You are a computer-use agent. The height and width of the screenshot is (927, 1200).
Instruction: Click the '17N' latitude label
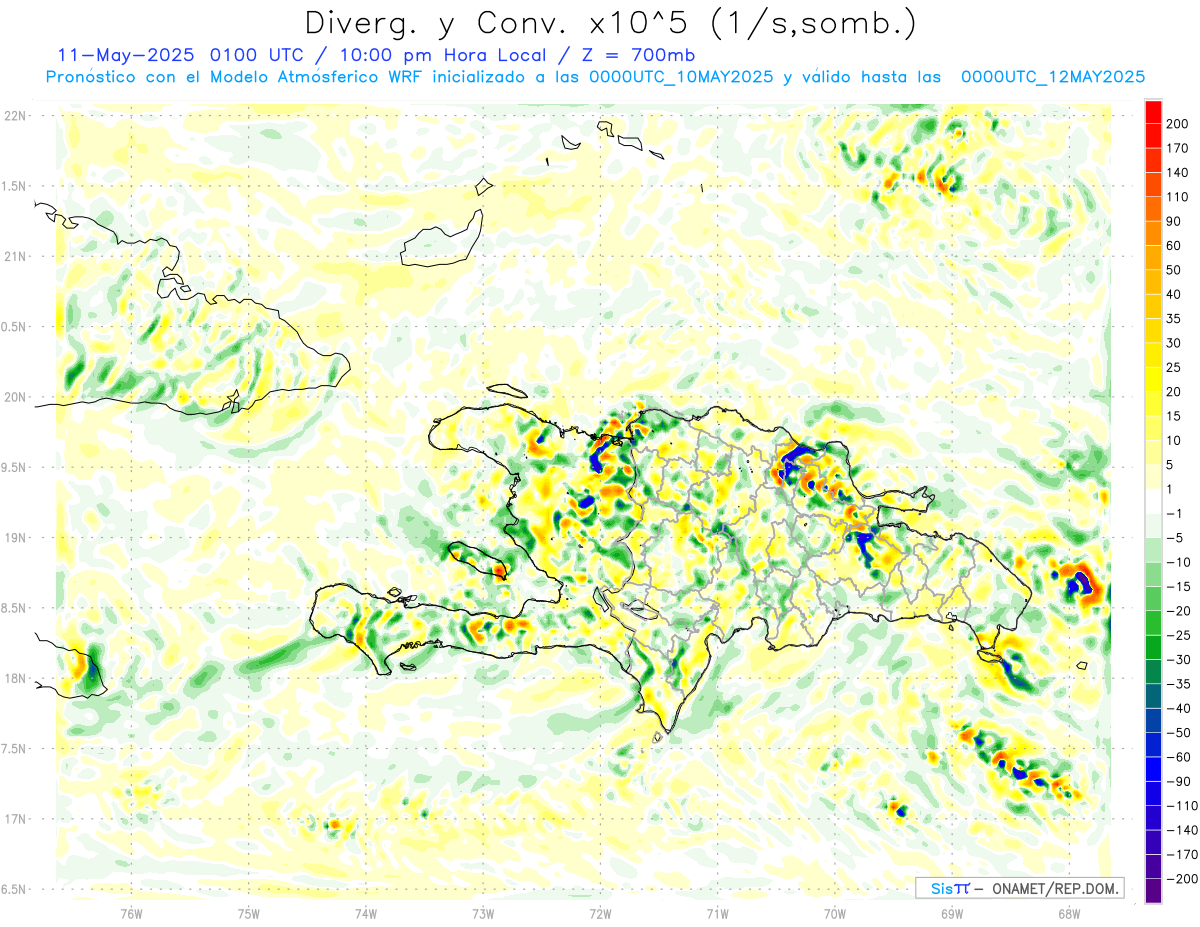tap(15, 820)
